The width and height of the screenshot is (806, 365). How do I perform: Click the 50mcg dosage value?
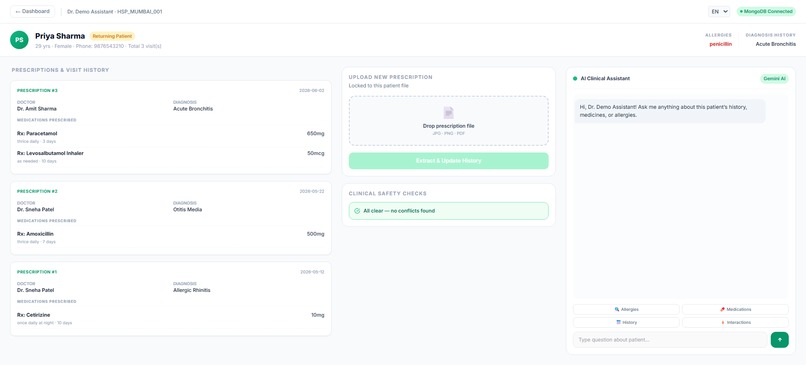[315, 153]
